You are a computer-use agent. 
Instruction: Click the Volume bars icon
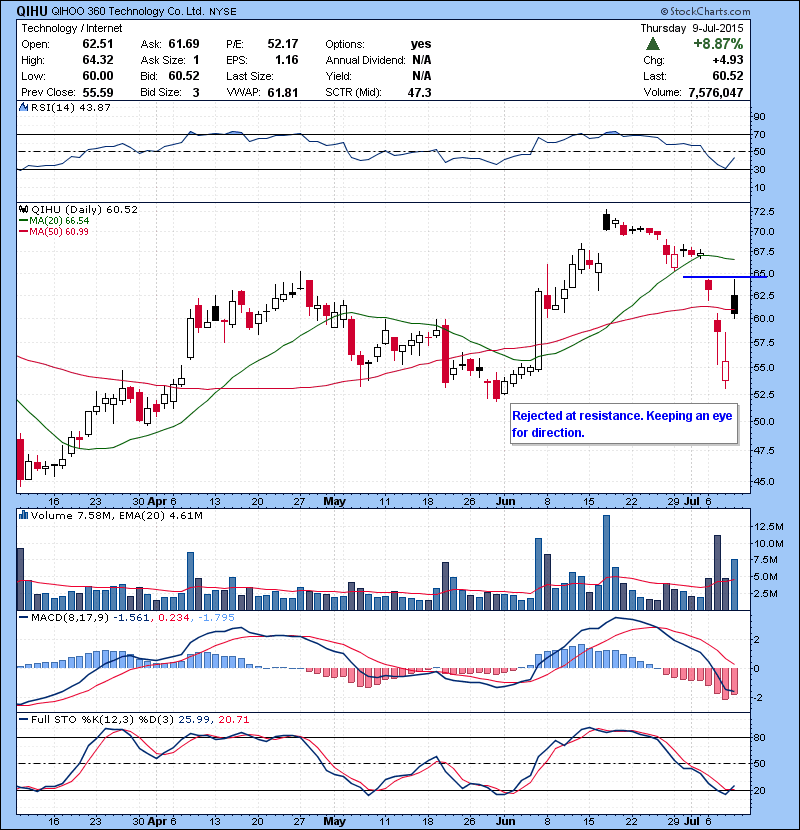point(23,515)
